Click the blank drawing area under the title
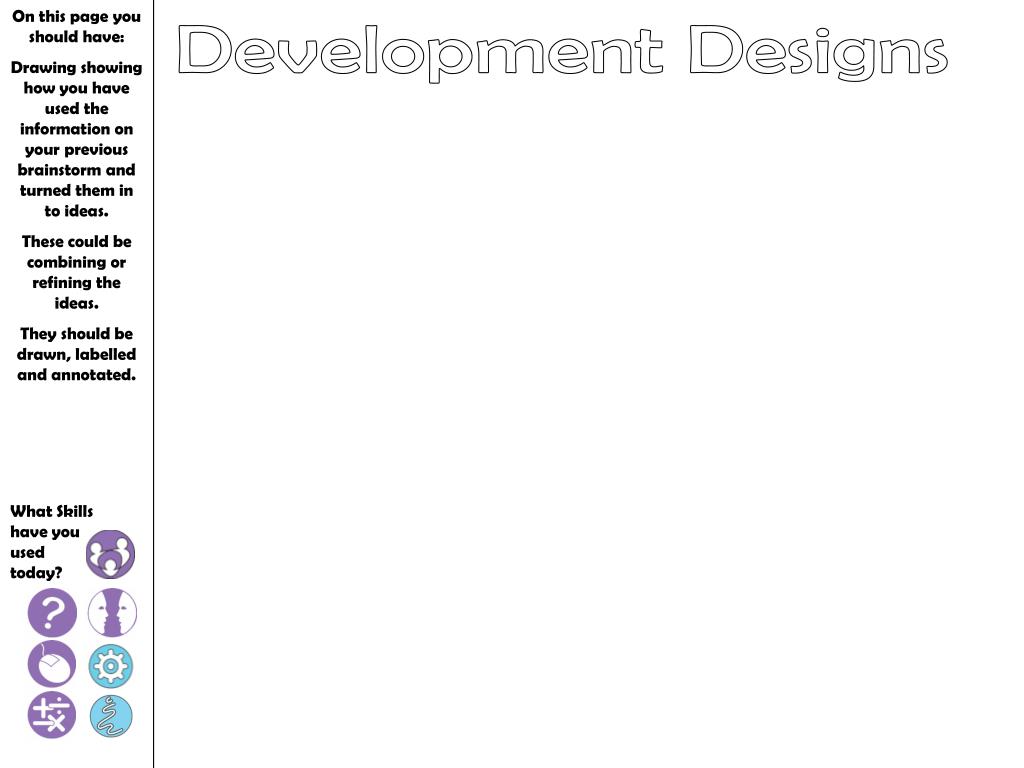This screenshot has height=768, width=1024. pos(588,420)
